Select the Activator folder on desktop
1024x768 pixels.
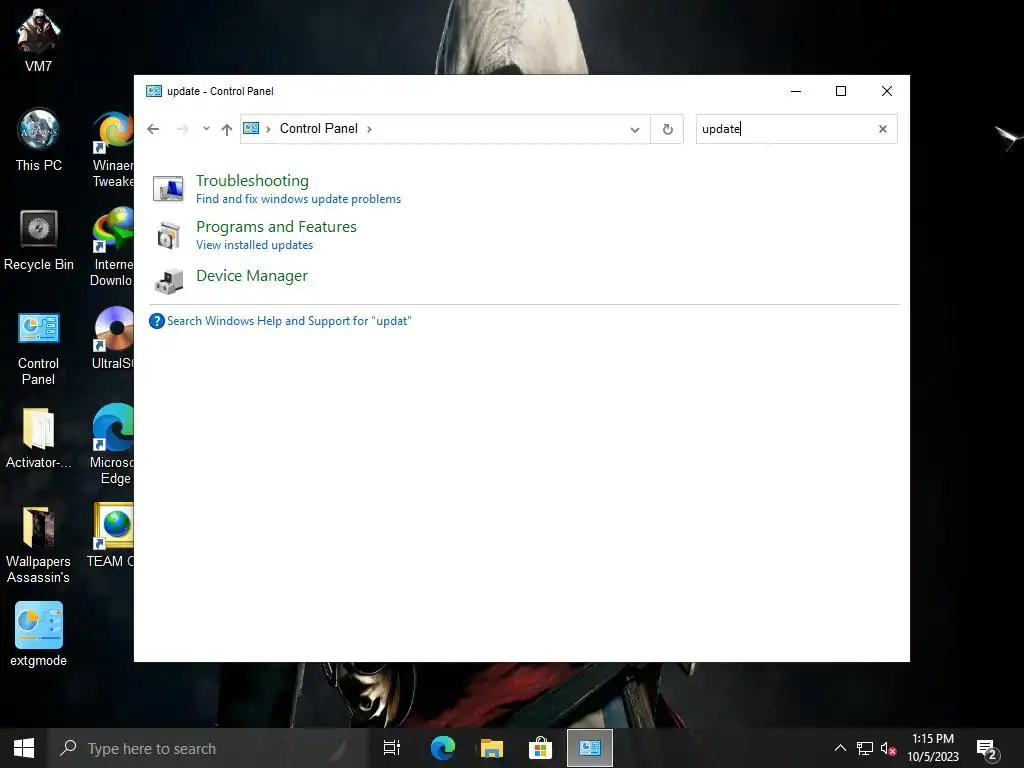click(39, 438)
